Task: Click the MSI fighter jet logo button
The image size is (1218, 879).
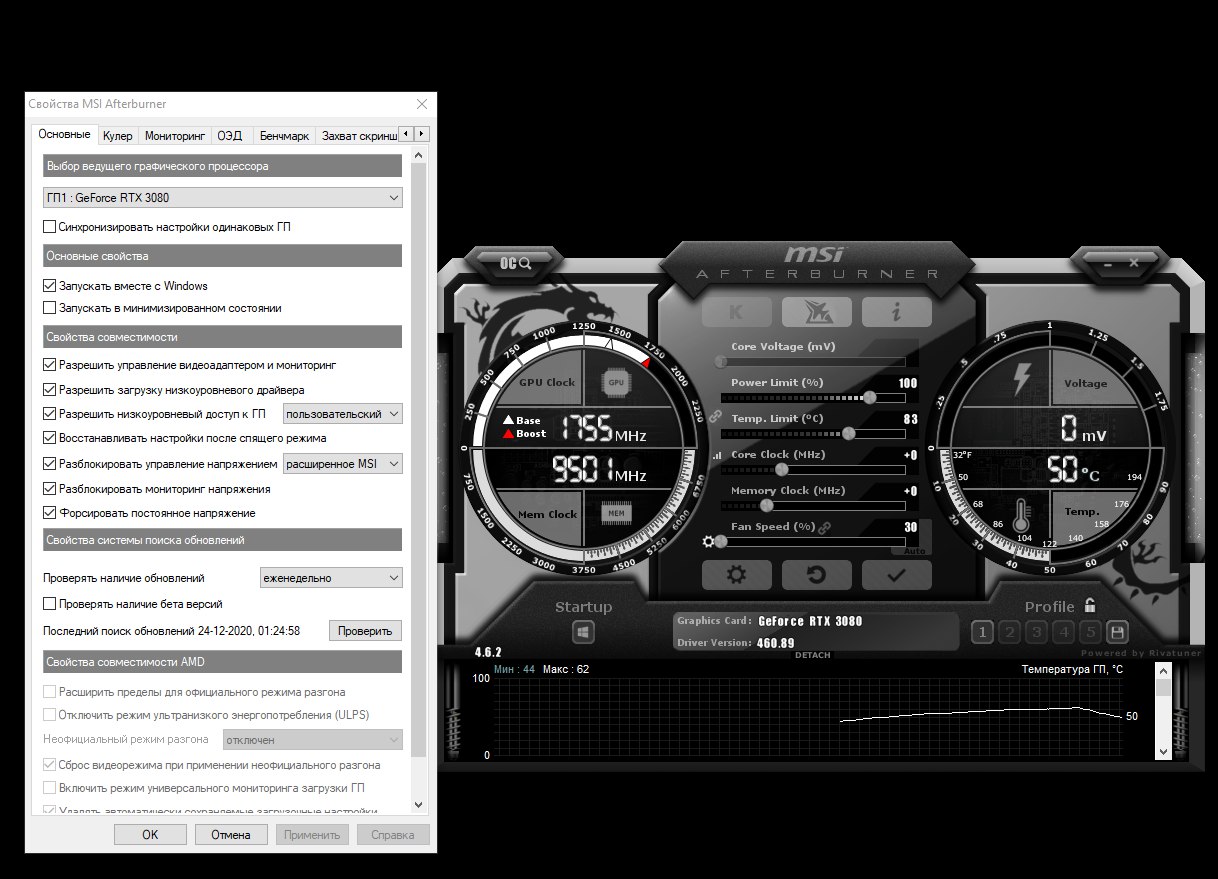Action: 816,312
